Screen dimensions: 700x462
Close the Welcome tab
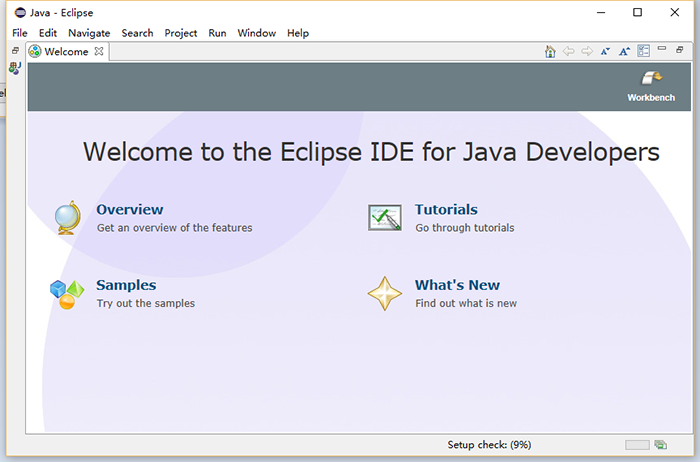click(98, 52)
